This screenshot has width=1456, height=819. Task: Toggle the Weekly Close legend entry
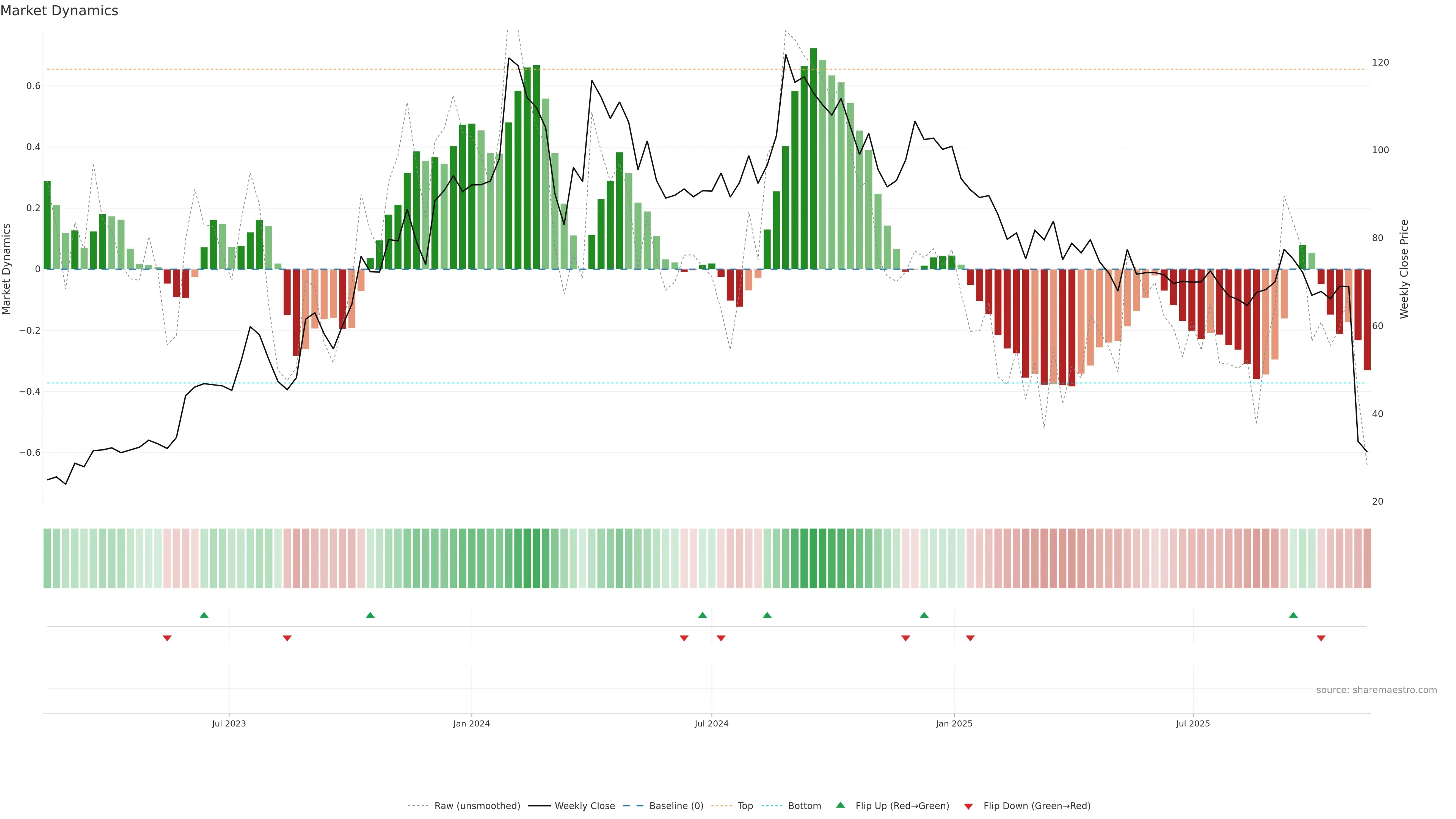(x=584, y=806)
